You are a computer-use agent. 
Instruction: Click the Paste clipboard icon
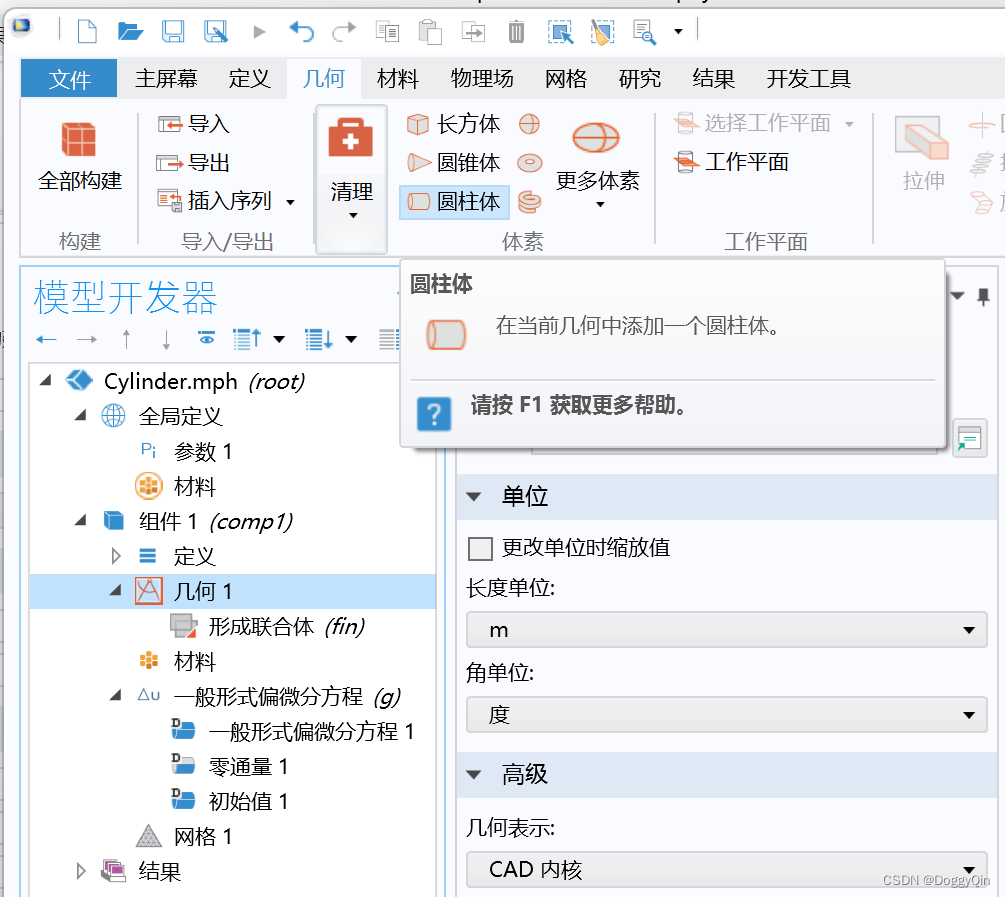pos(430,31)
